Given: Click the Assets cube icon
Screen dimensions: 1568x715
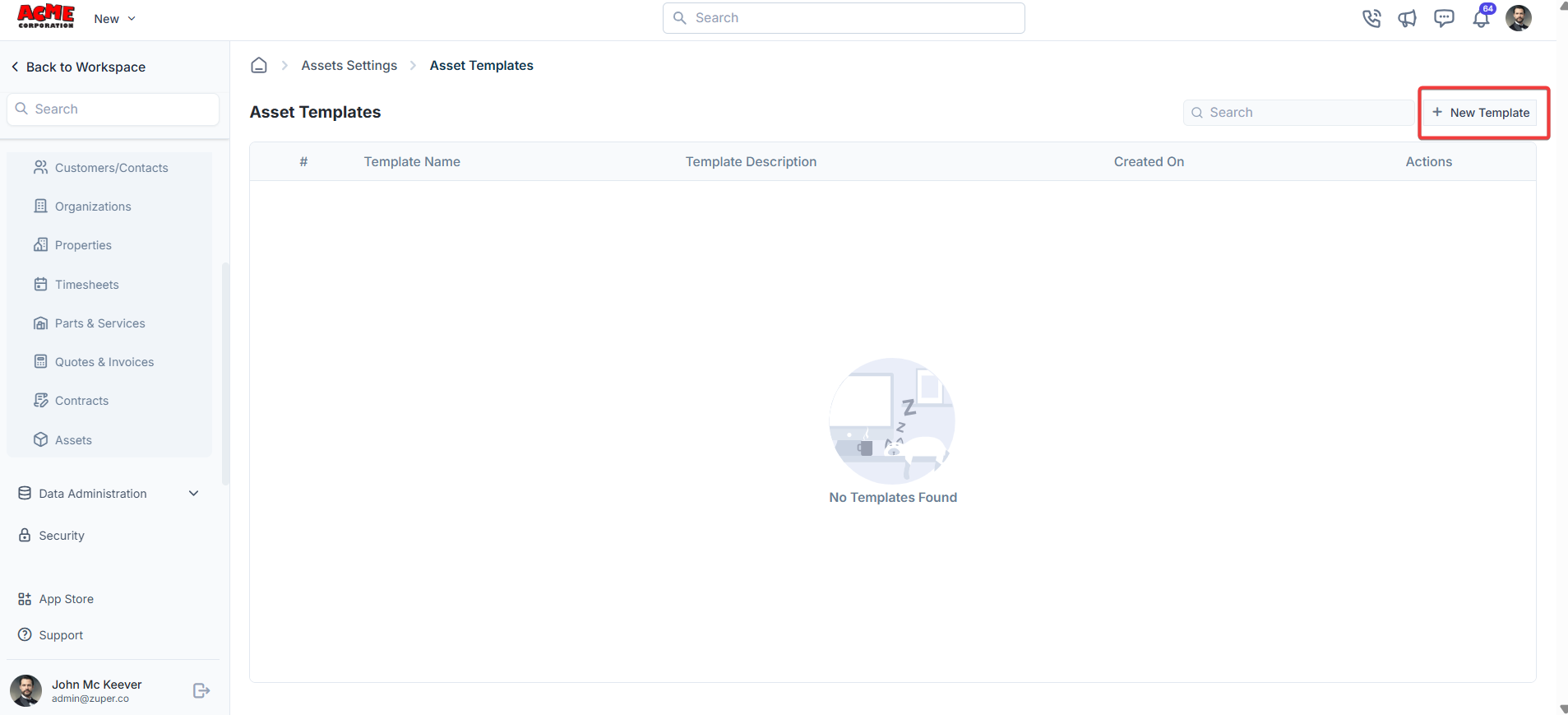Looking at the screenshot, I should point(40,439).
